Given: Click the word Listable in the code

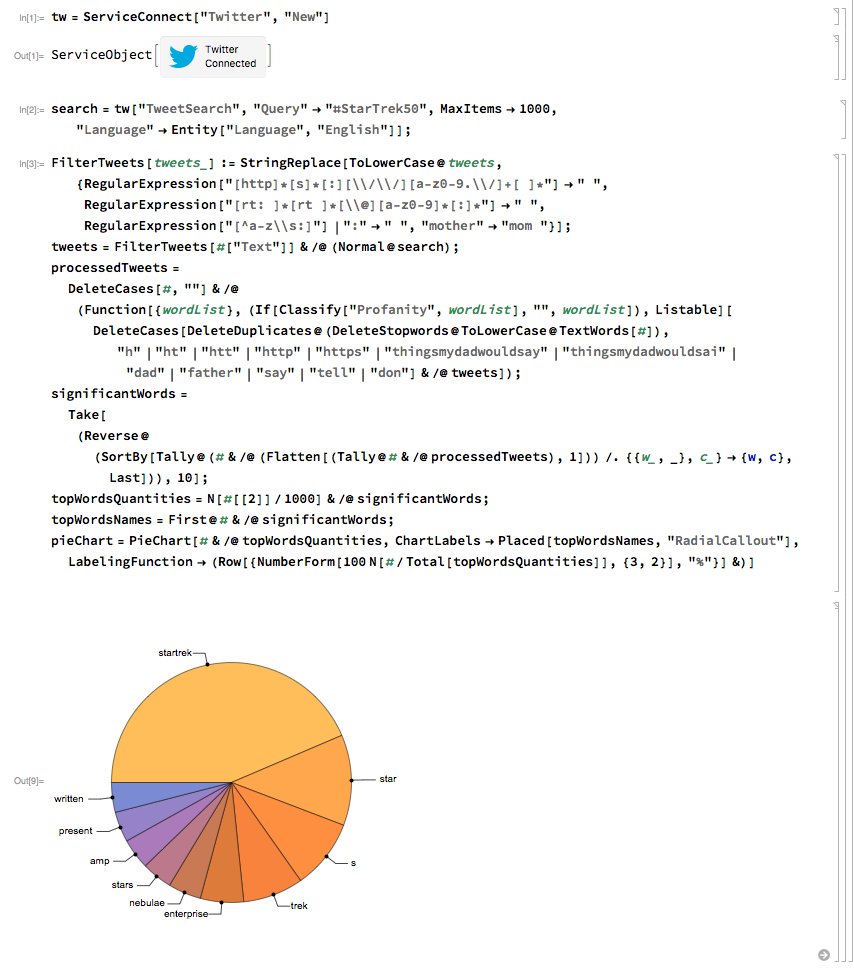Looking at the screenshot, I should coord(686,310).
